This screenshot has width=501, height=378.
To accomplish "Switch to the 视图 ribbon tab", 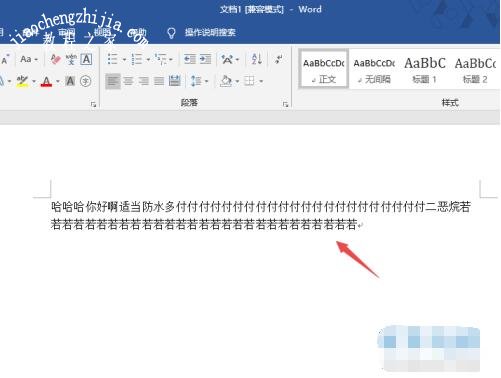I will [102, 32].
